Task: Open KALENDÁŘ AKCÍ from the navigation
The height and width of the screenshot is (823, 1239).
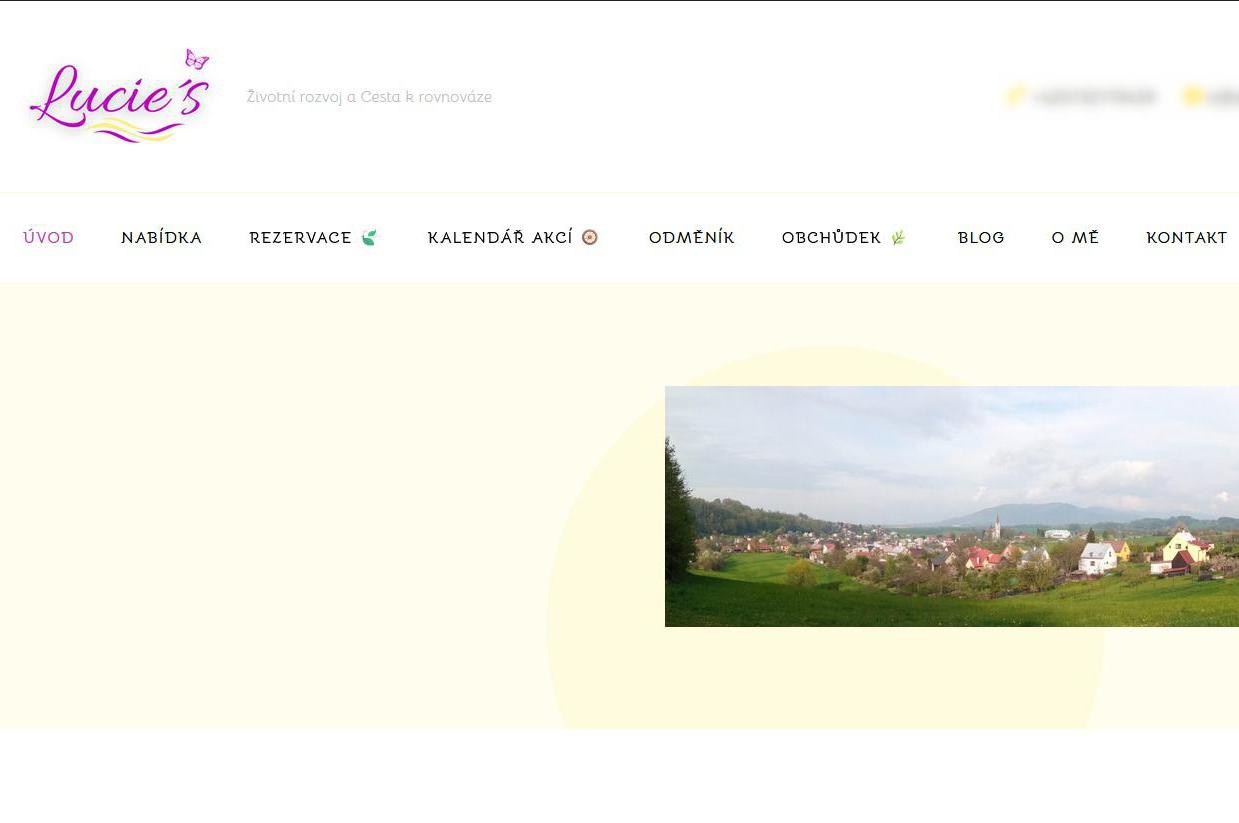Action: coord(500,238)
